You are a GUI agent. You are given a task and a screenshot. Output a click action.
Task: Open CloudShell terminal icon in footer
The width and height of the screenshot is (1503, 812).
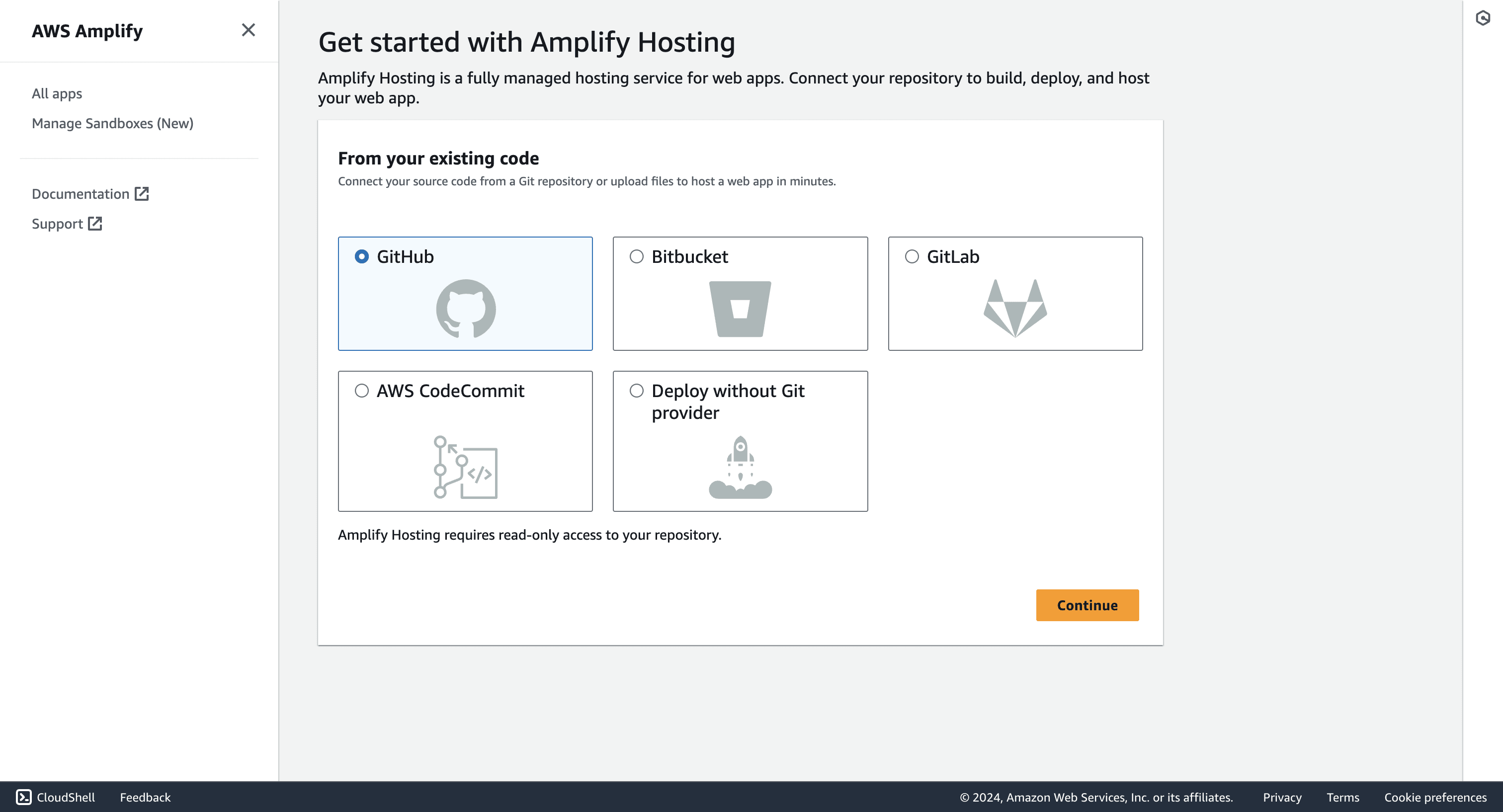tap(23, 797)
